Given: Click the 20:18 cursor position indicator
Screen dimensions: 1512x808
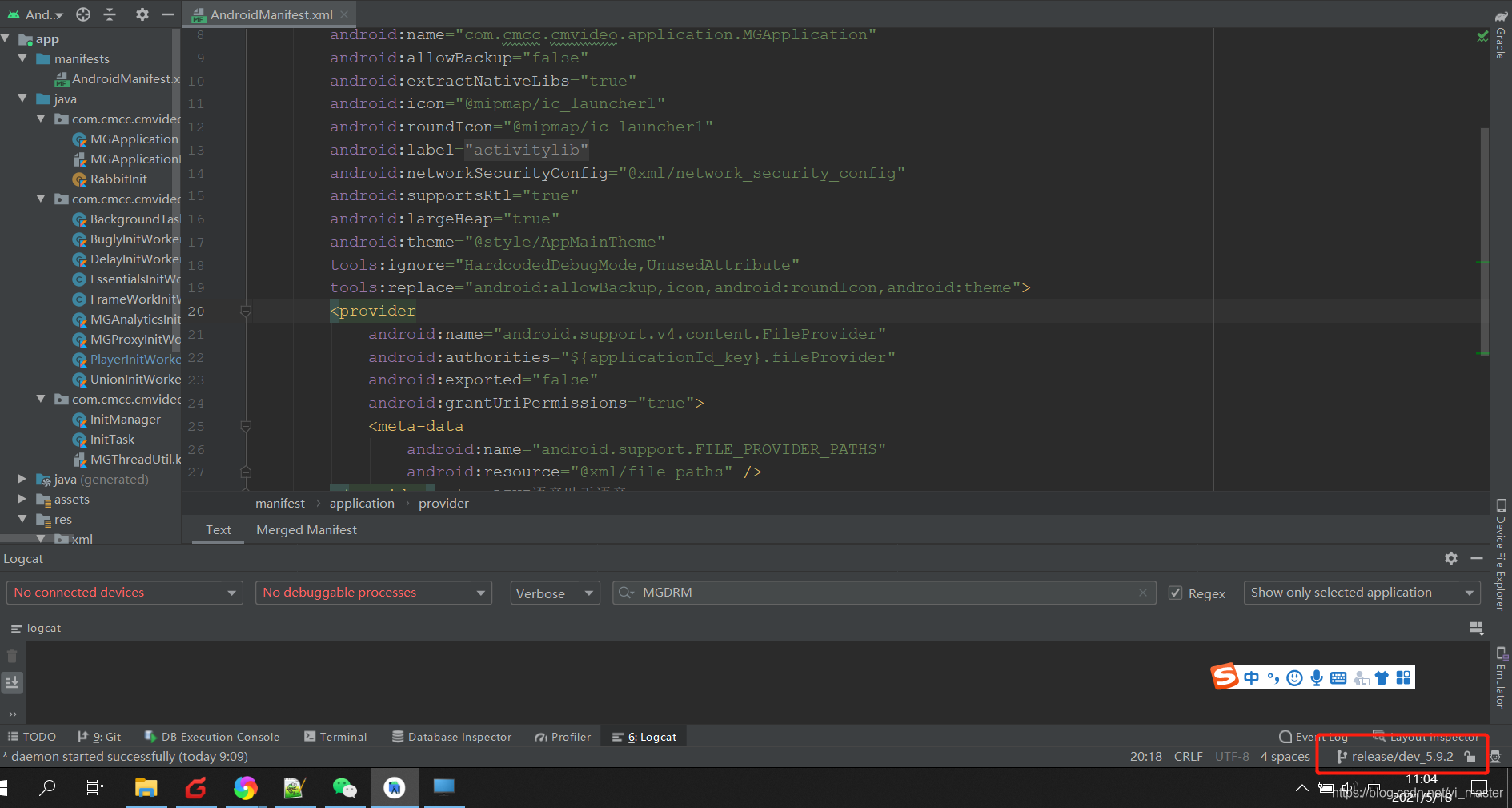Looking at the screenshot, I should 1145,756.
